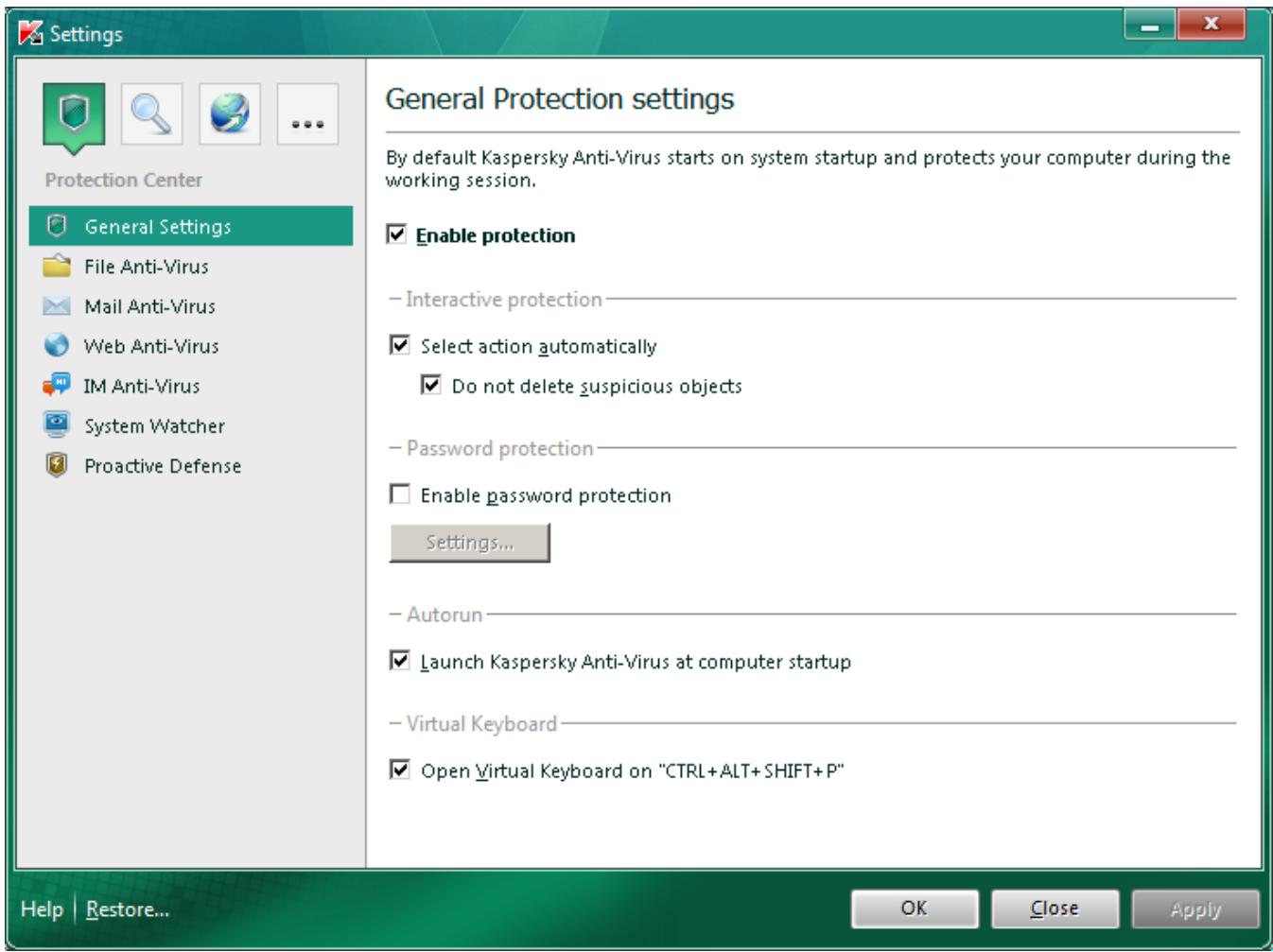Click the OK button
Viewport: 1273px width, 952px height.
(915, 909)
